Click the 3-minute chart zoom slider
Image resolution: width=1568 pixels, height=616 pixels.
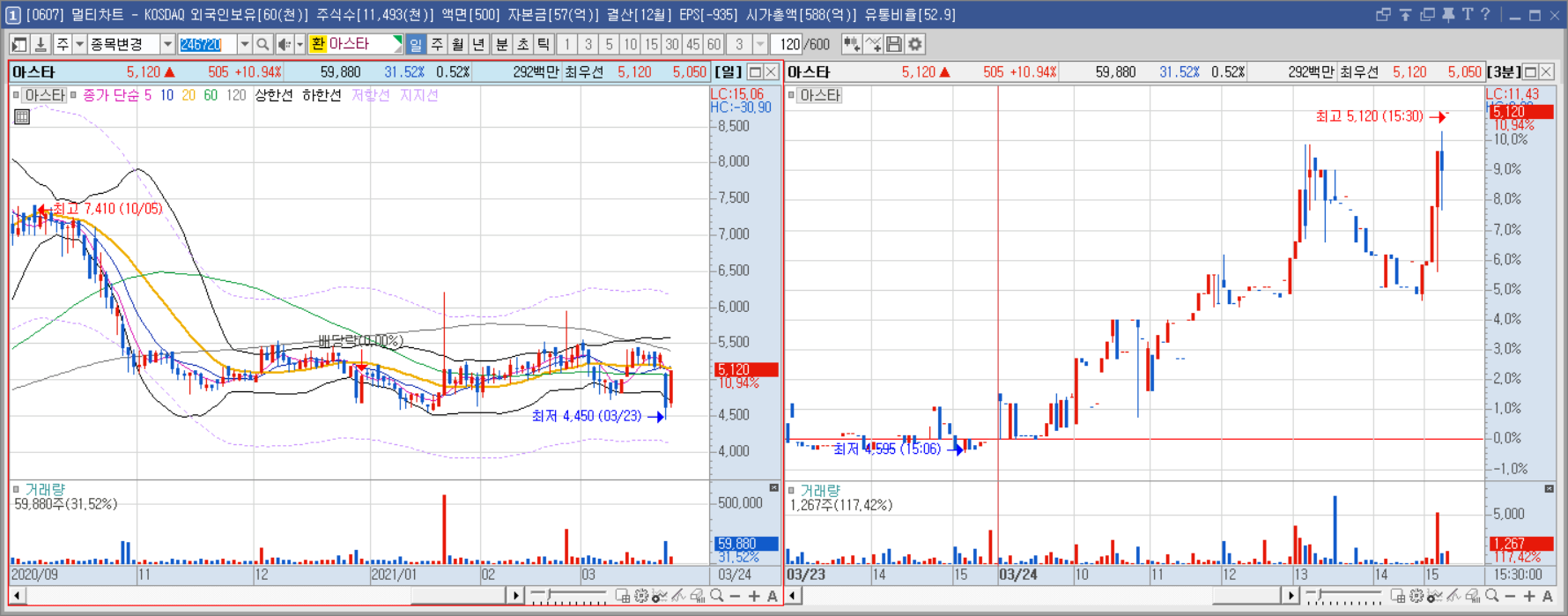(1345, 597)
